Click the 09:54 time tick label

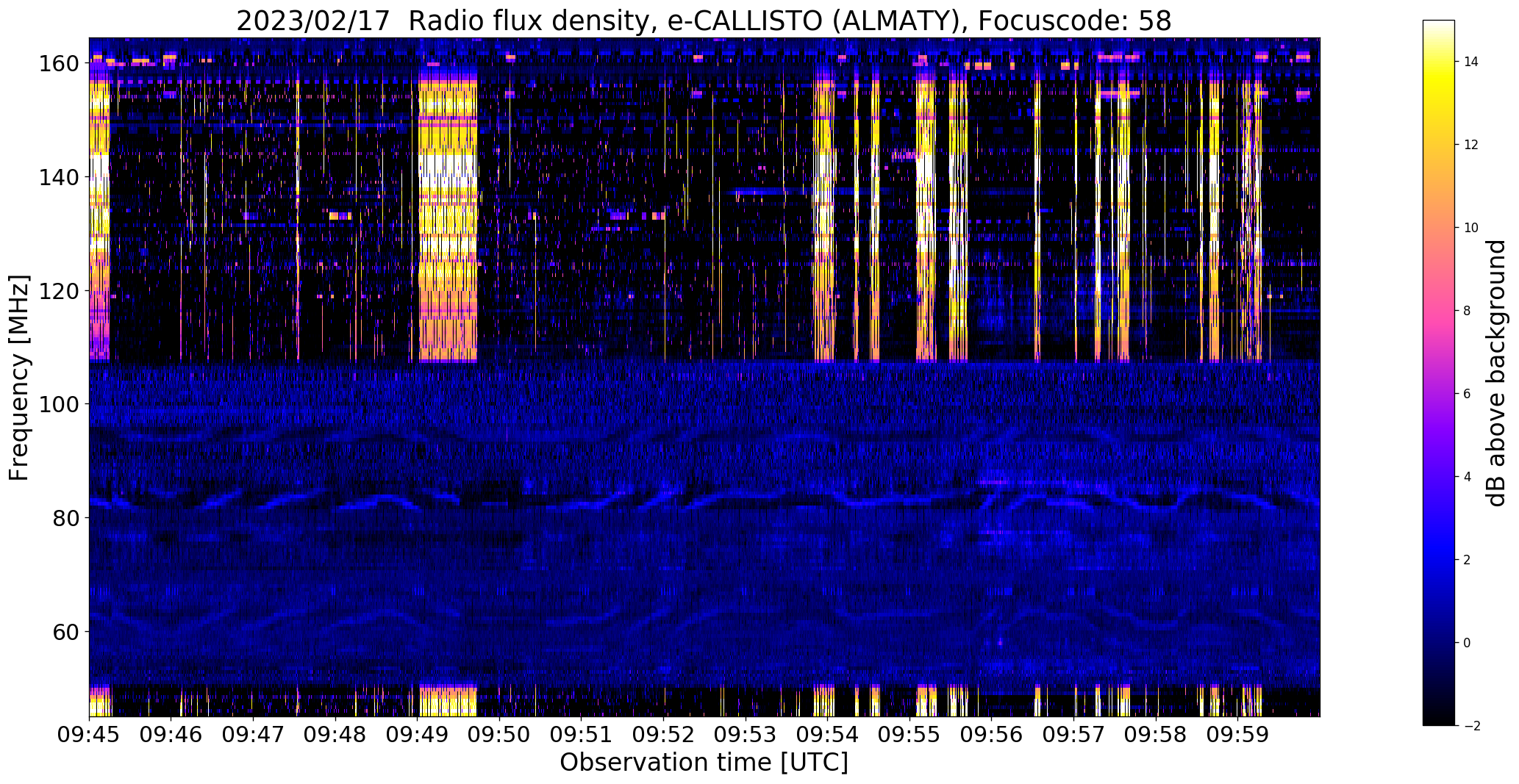click(828, 736)
